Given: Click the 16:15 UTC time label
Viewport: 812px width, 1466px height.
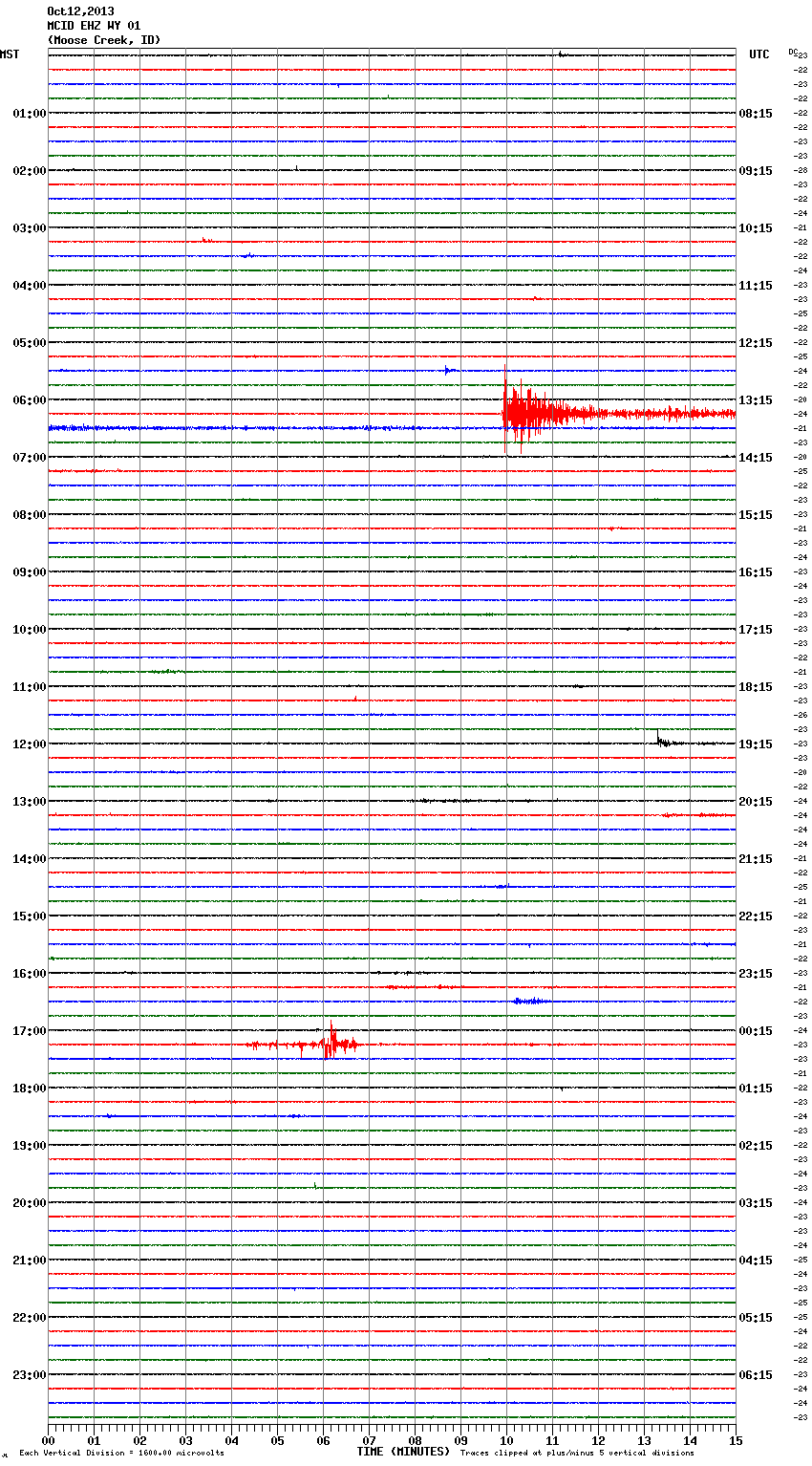Looking at the screenshot, I should pyautogui.click(x=756, y=572).
